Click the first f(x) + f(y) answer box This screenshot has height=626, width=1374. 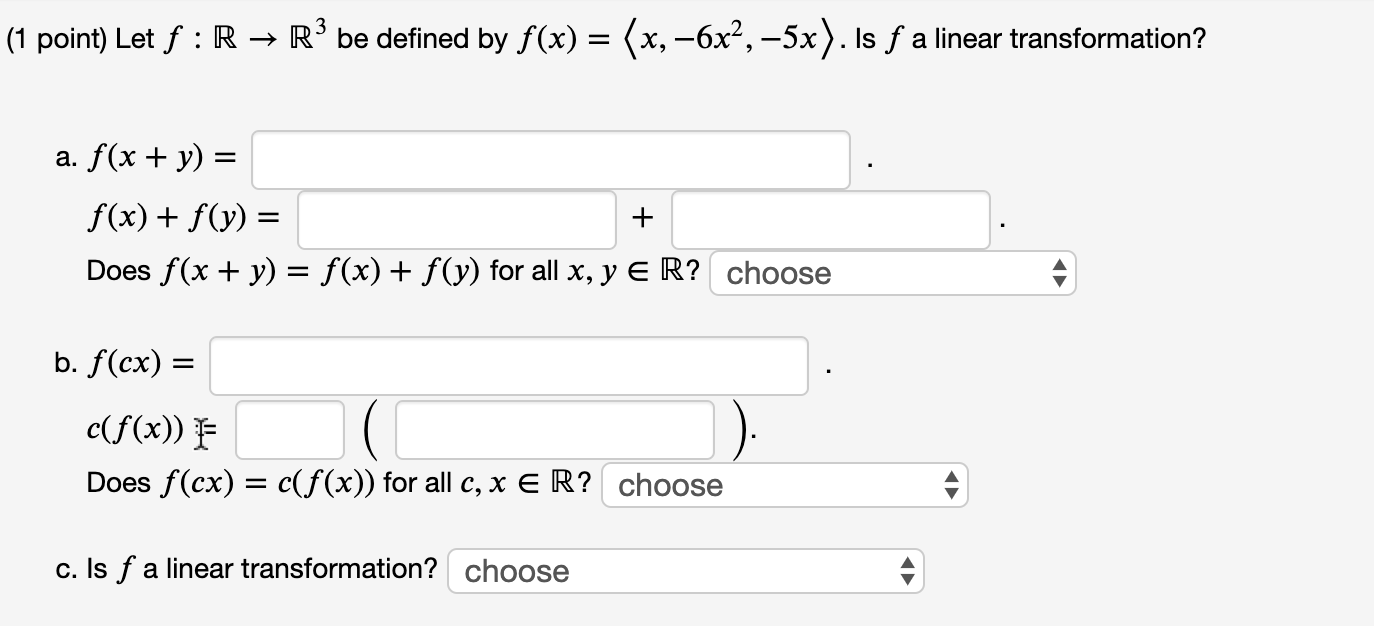456,219
